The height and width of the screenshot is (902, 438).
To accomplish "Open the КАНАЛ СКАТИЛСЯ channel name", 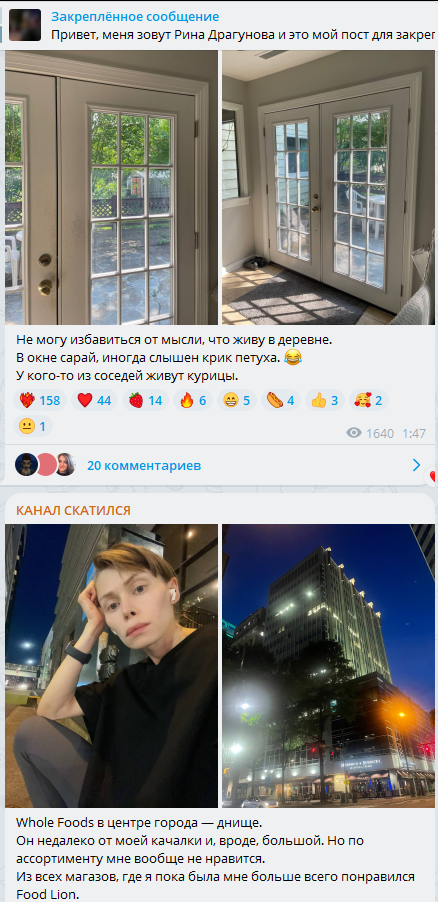I will pyautogui.click(x=73, y=510).
